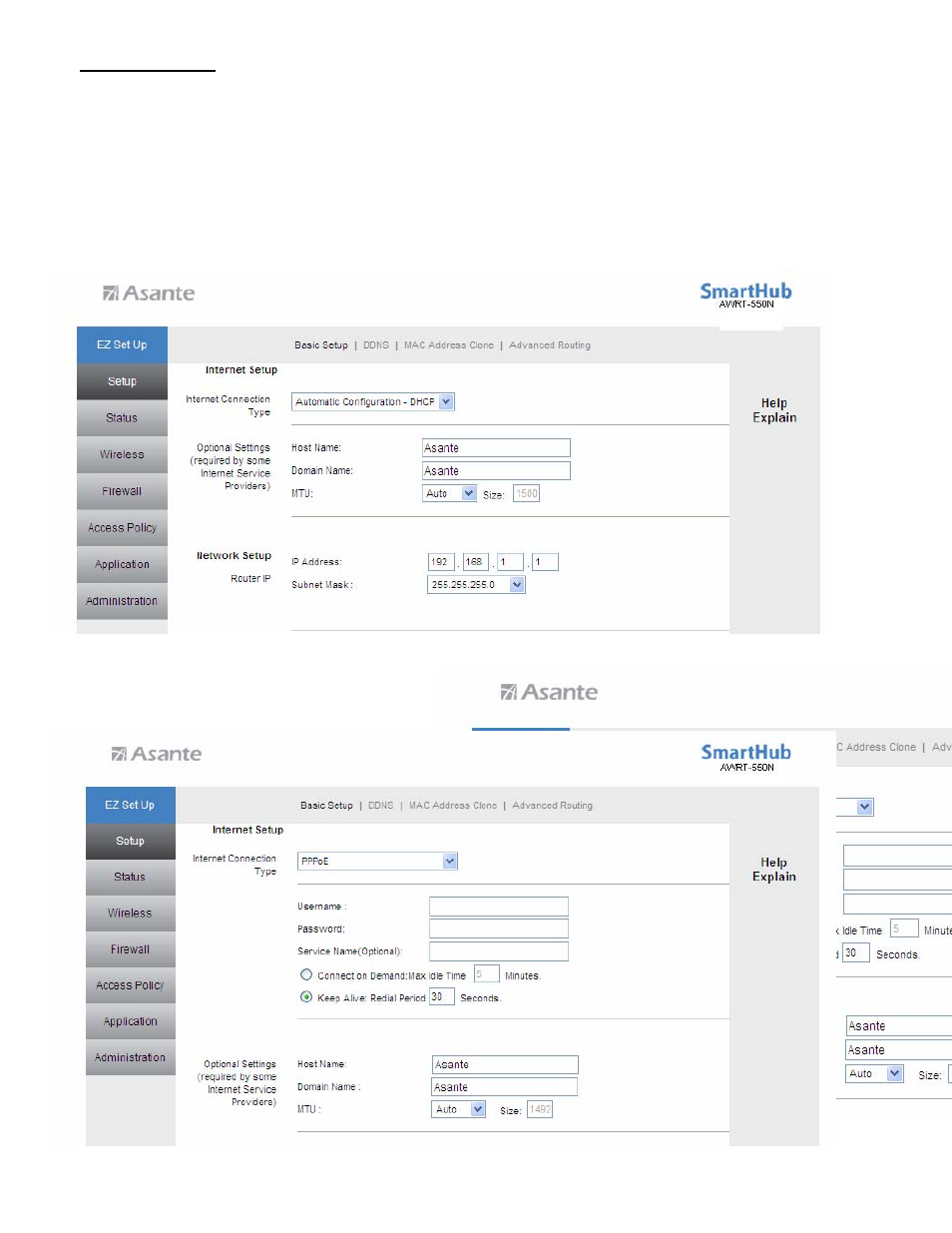This screenshot has height=1233, width=952.
Task: Click Host Name field in upper page
Action: [x=496, y=448]
